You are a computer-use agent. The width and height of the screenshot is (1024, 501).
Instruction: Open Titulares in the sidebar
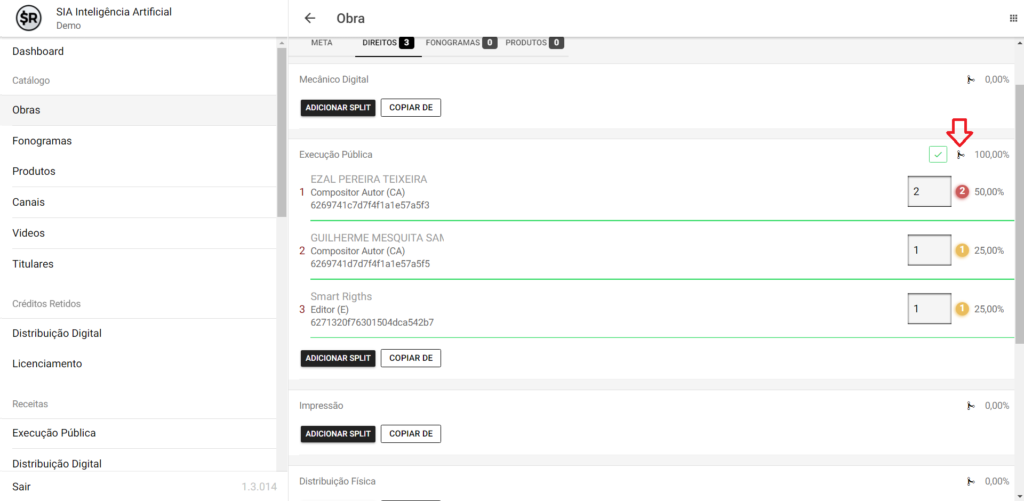click(x=33, y=264)
